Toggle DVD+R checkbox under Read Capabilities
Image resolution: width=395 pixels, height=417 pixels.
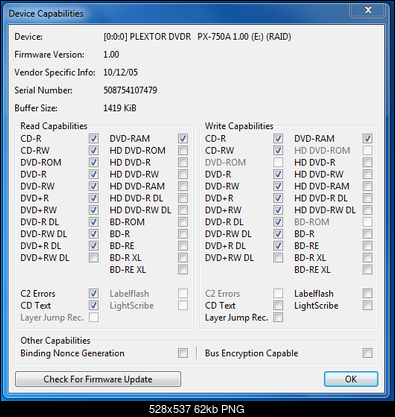tap(94, 198)
